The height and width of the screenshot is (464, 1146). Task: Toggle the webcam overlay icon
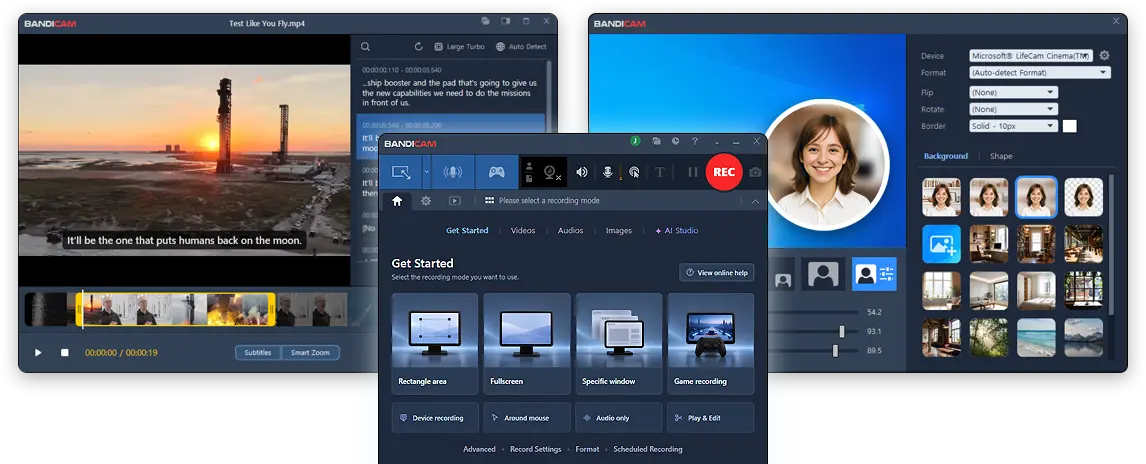click(x=553, y=172)
